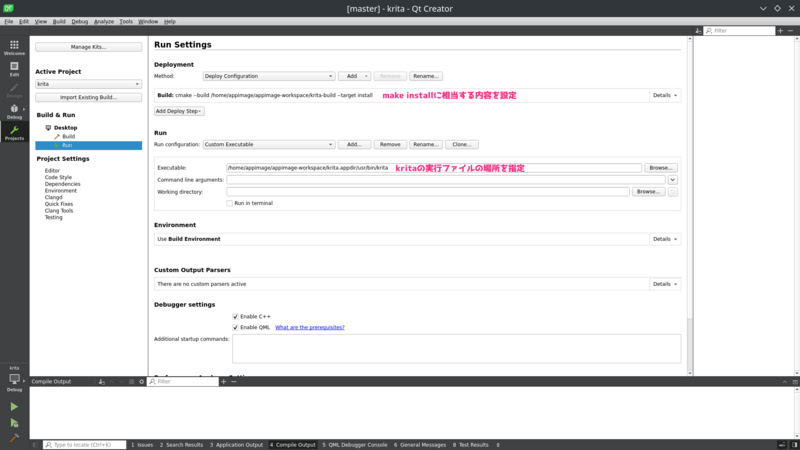Expand Environment Details
The image size is (800, 450).
(x=665, y=239)
